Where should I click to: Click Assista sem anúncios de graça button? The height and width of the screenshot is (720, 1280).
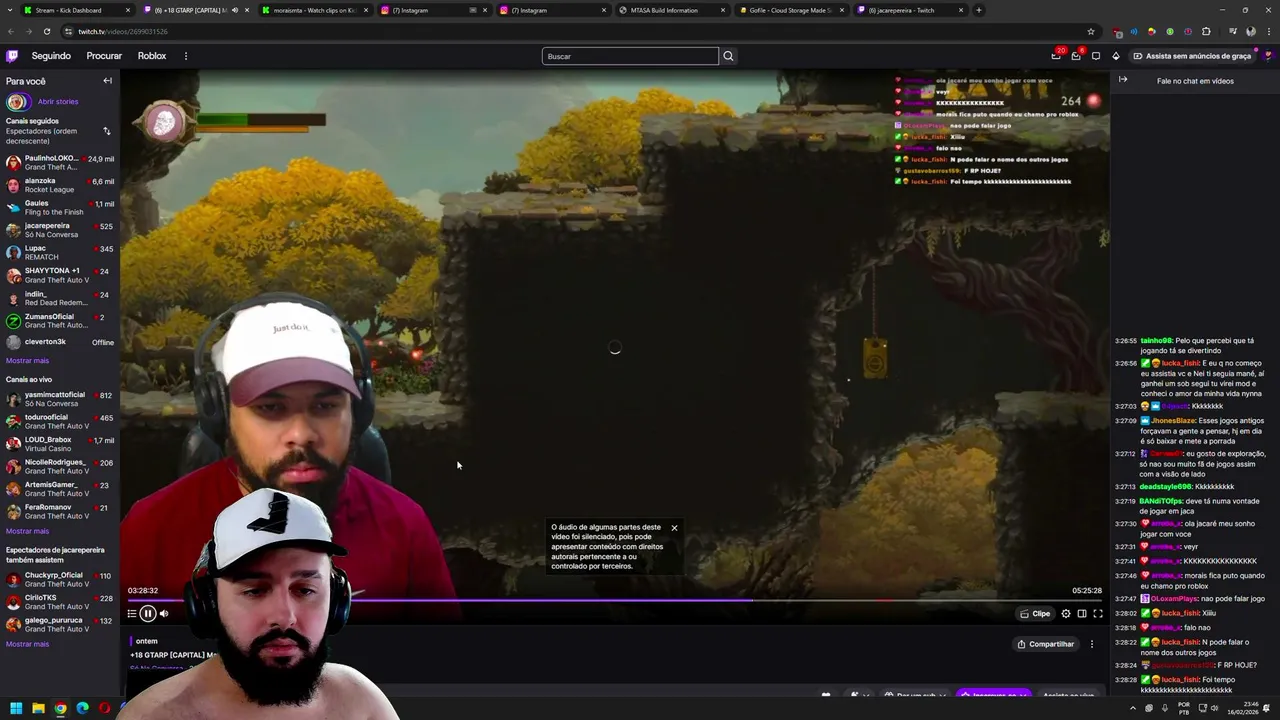point(1192,56)
